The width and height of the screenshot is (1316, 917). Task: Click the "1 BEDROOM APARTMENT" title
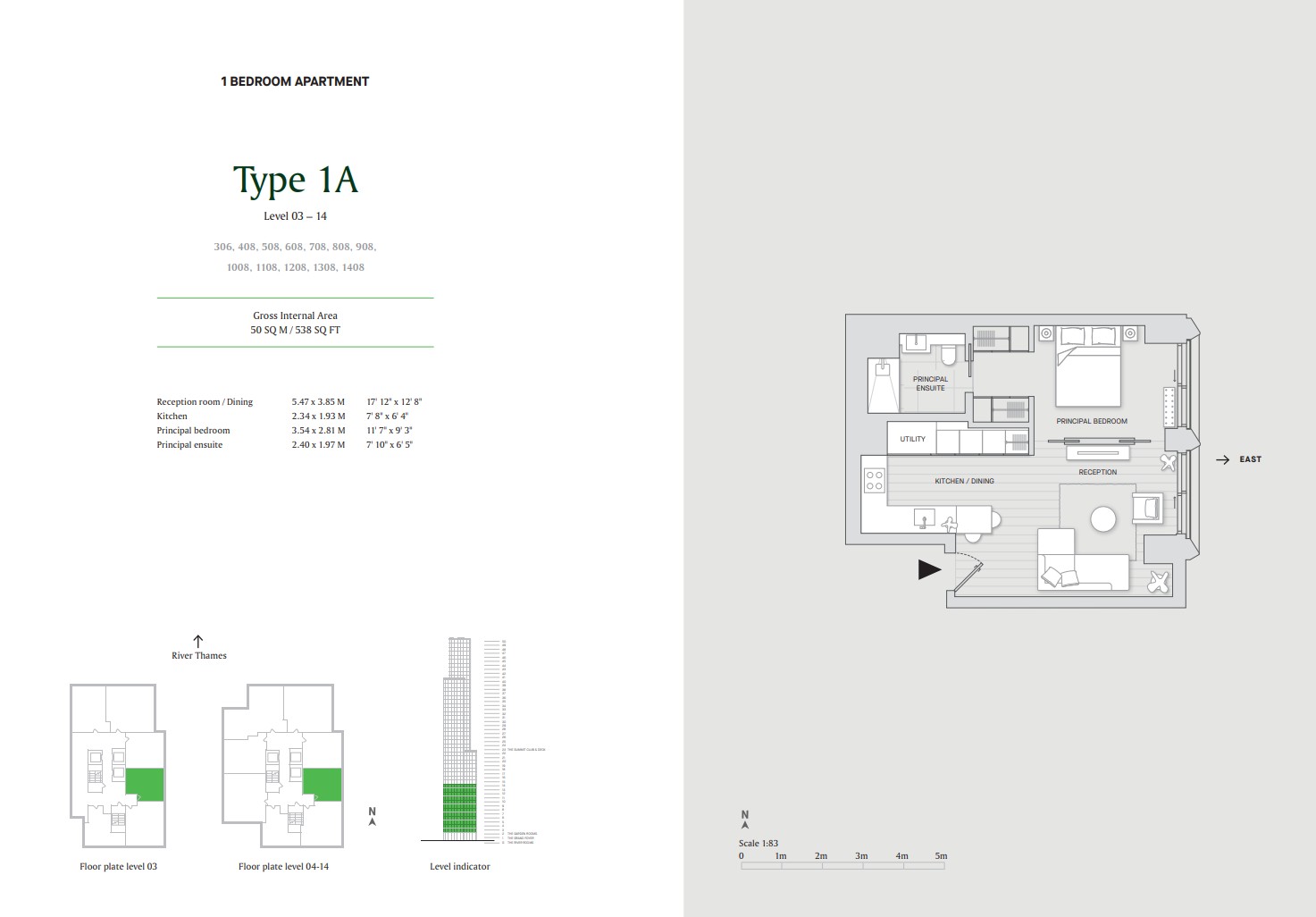click(x=295, y=81)
